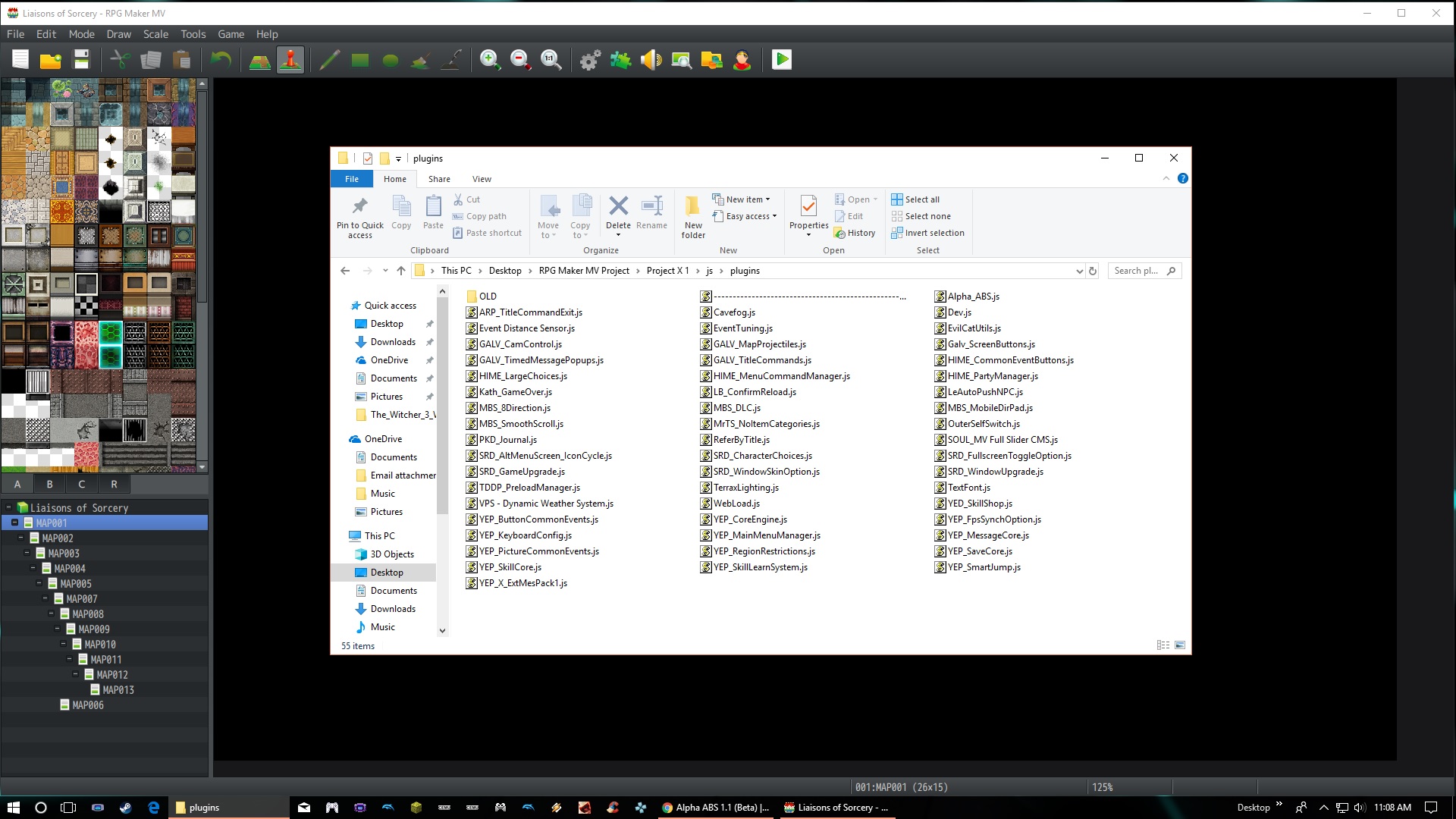
Task: Select tileset tab R
Action: 115,484
